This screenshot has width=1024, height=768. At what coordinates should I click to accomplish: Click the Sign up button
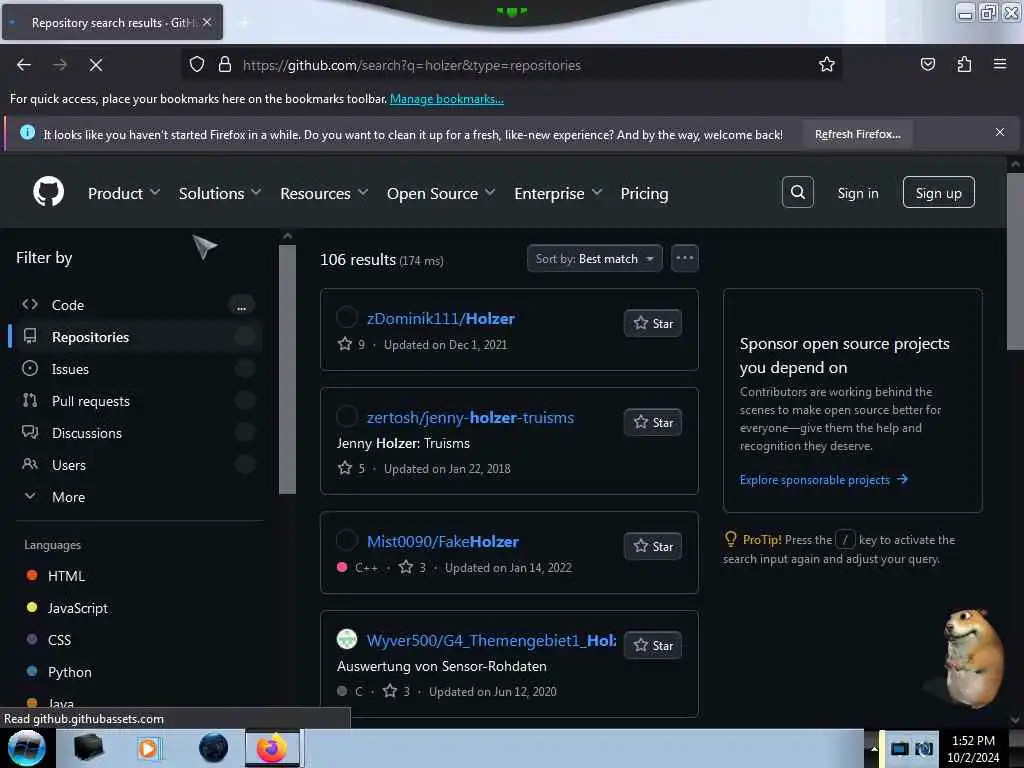click(x=938, y=193)
